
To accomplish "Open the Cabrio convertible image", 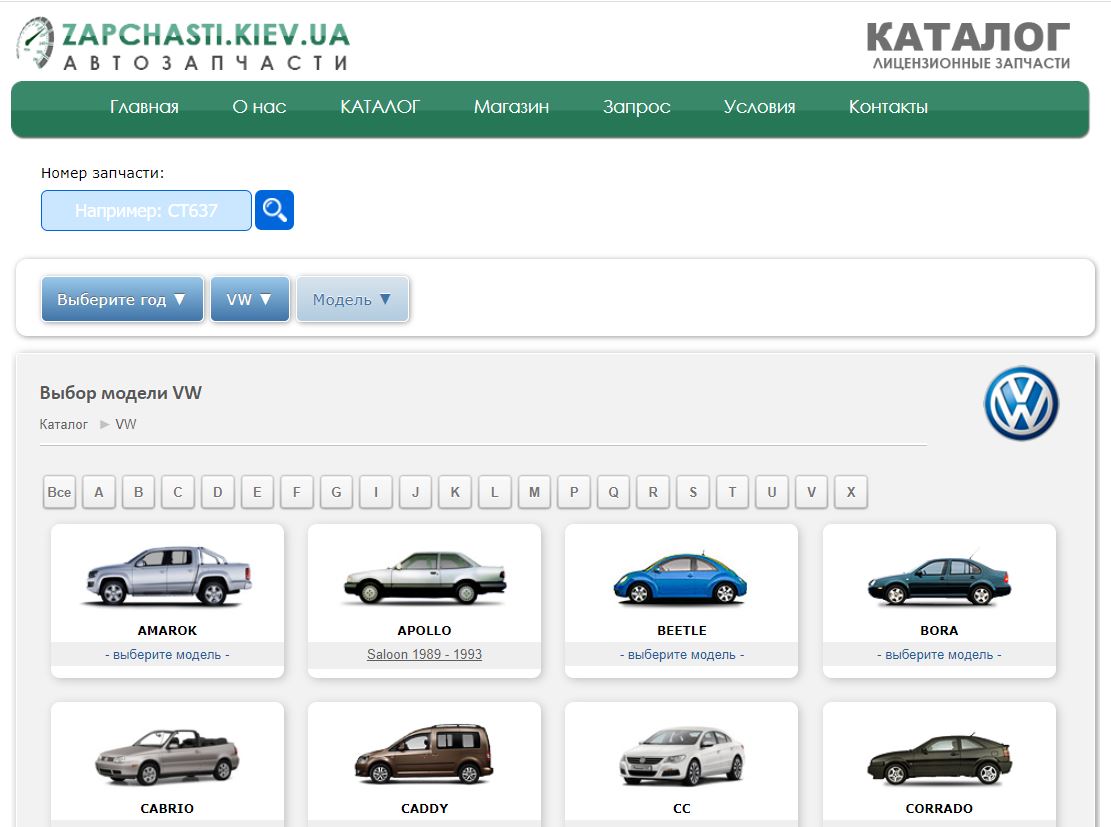I will point(167,757).
